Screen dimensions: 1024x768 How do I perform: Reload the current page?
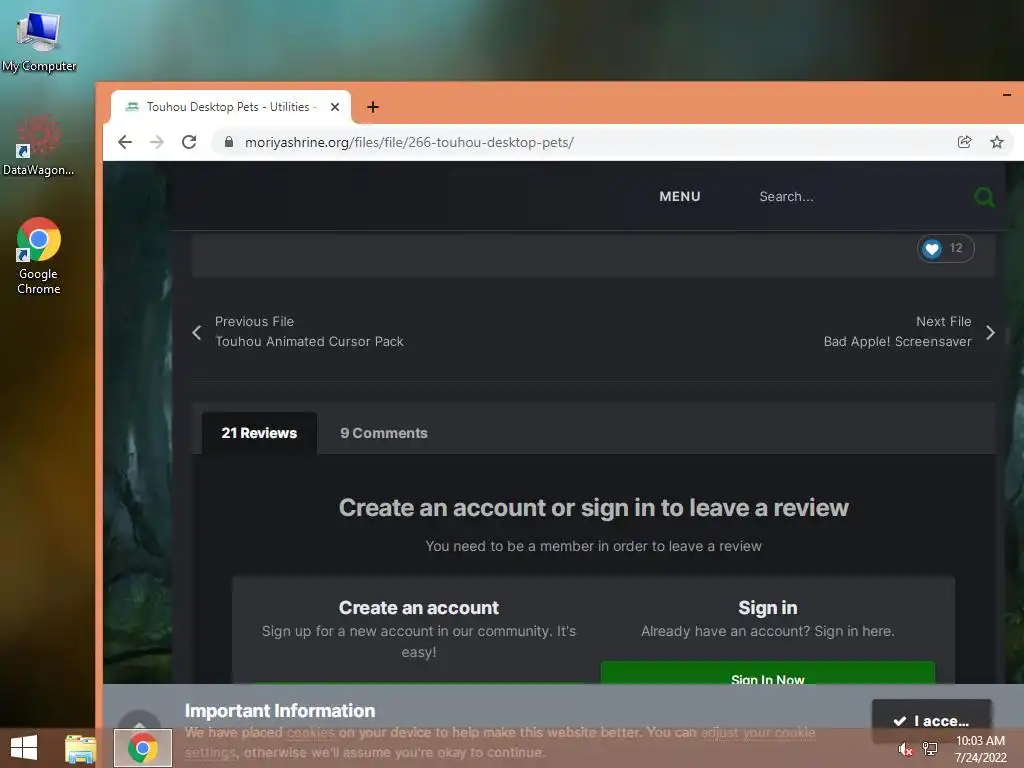[x=189, y=142]
